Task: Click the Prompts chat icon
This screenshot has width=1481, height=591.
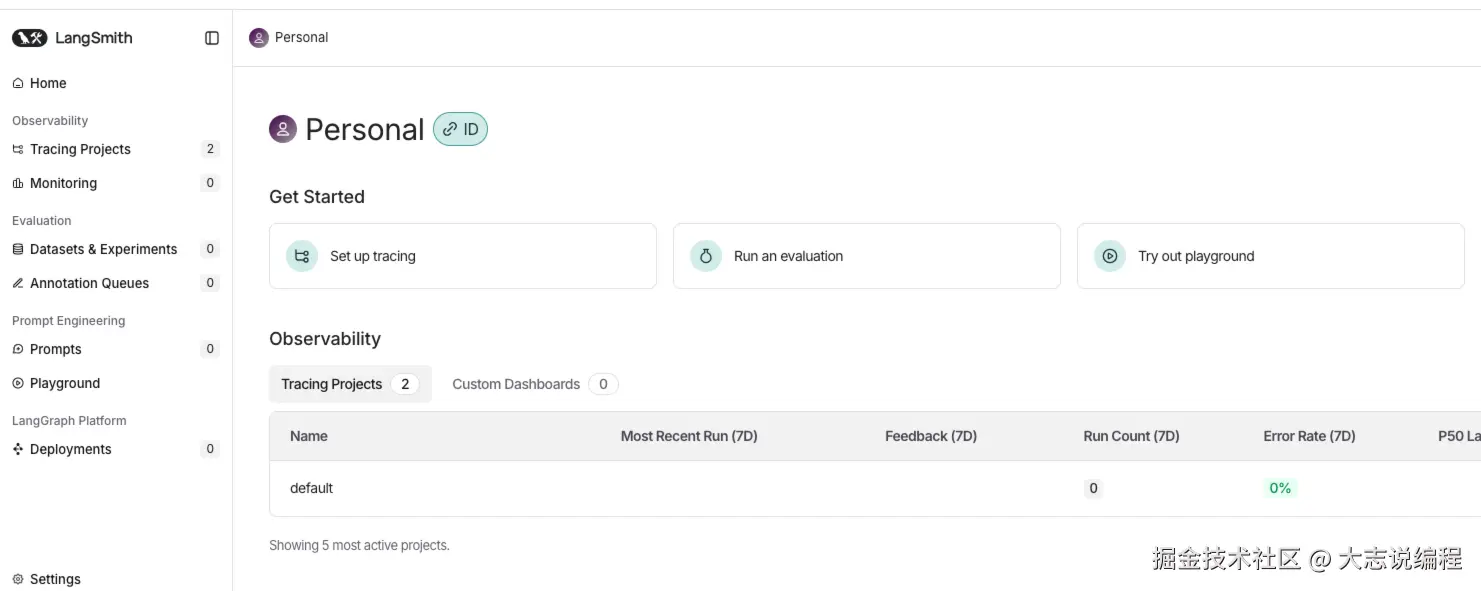Action: pyautogui.click(x=17, y=349)
